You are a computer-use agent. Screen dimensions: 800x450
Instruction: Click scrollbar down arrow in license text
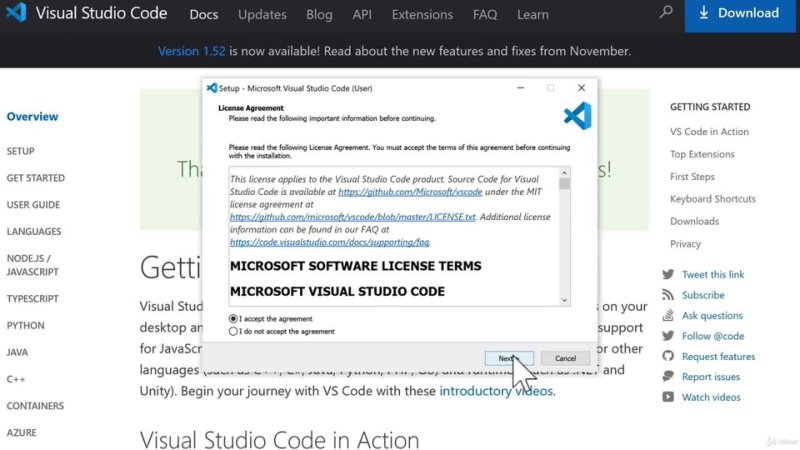(x=564, y=300)
